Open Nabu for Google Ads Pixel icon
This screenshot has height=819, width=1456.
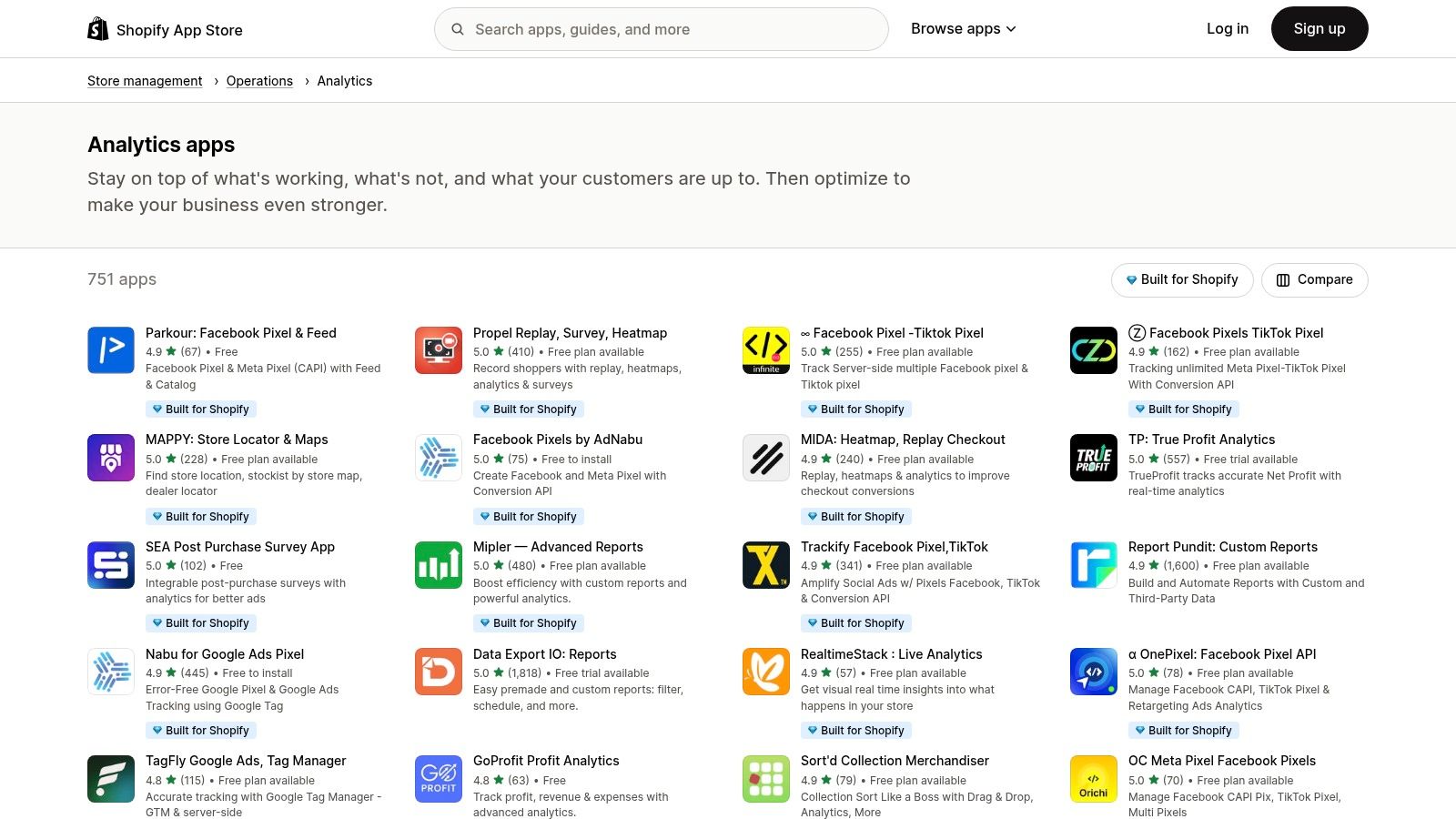pyautogui.click(x=111, y=672)
